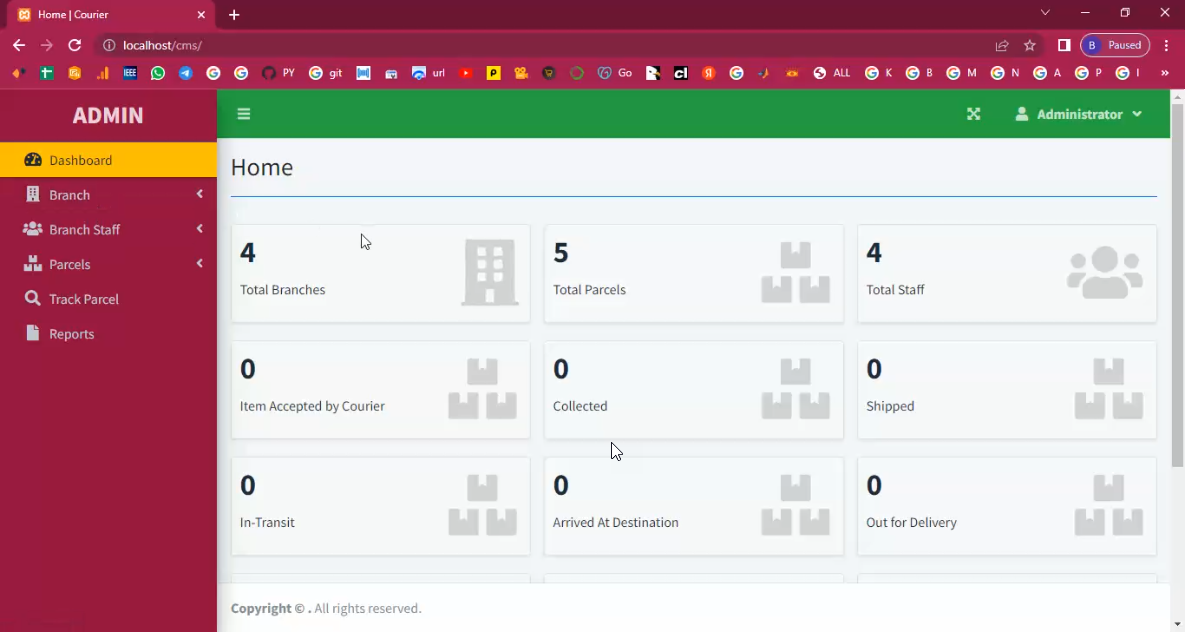Open the YouTube bookmark
1185x632 pixels.
tap(465, 73)
